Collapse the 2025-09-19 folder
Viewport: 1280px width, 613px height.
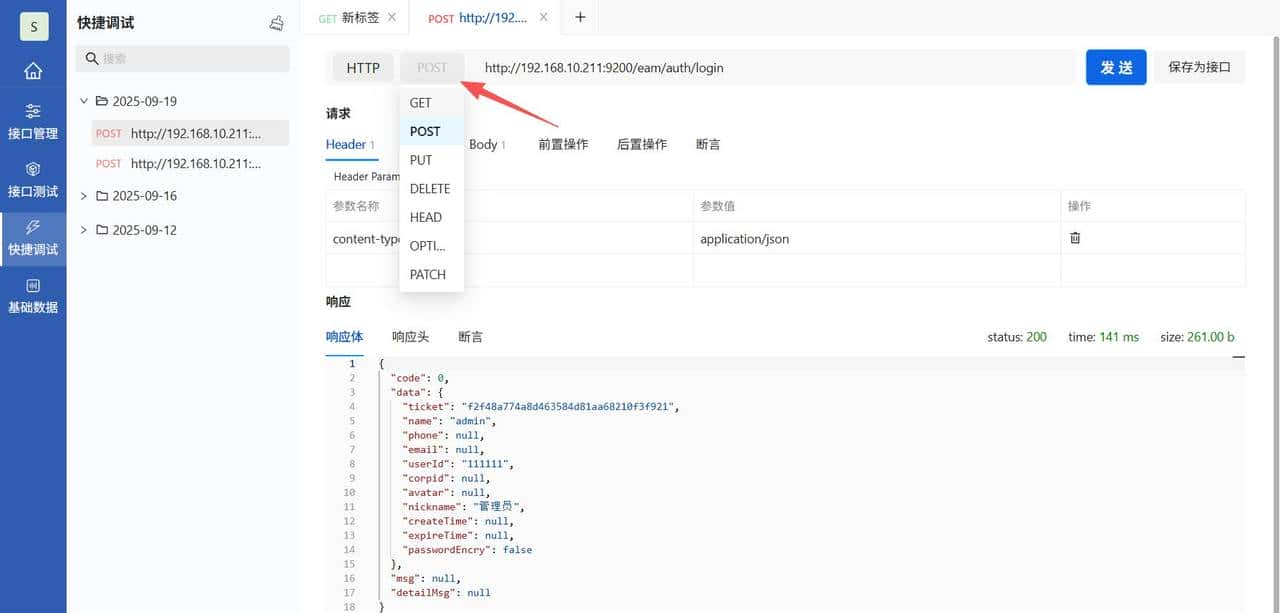point(84,101)
